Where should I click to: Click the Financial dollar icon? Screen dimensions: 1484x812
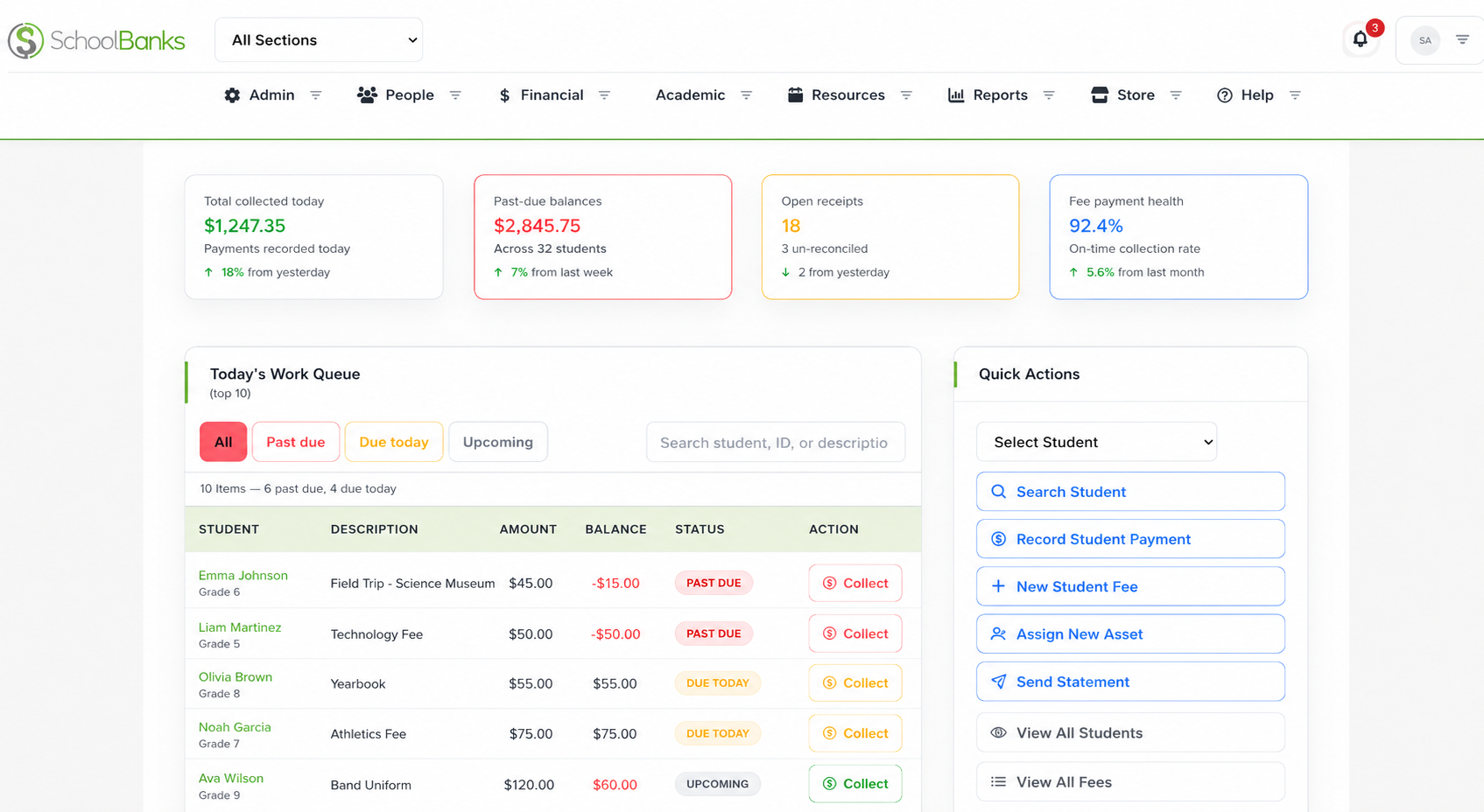(x=504, y=95)
